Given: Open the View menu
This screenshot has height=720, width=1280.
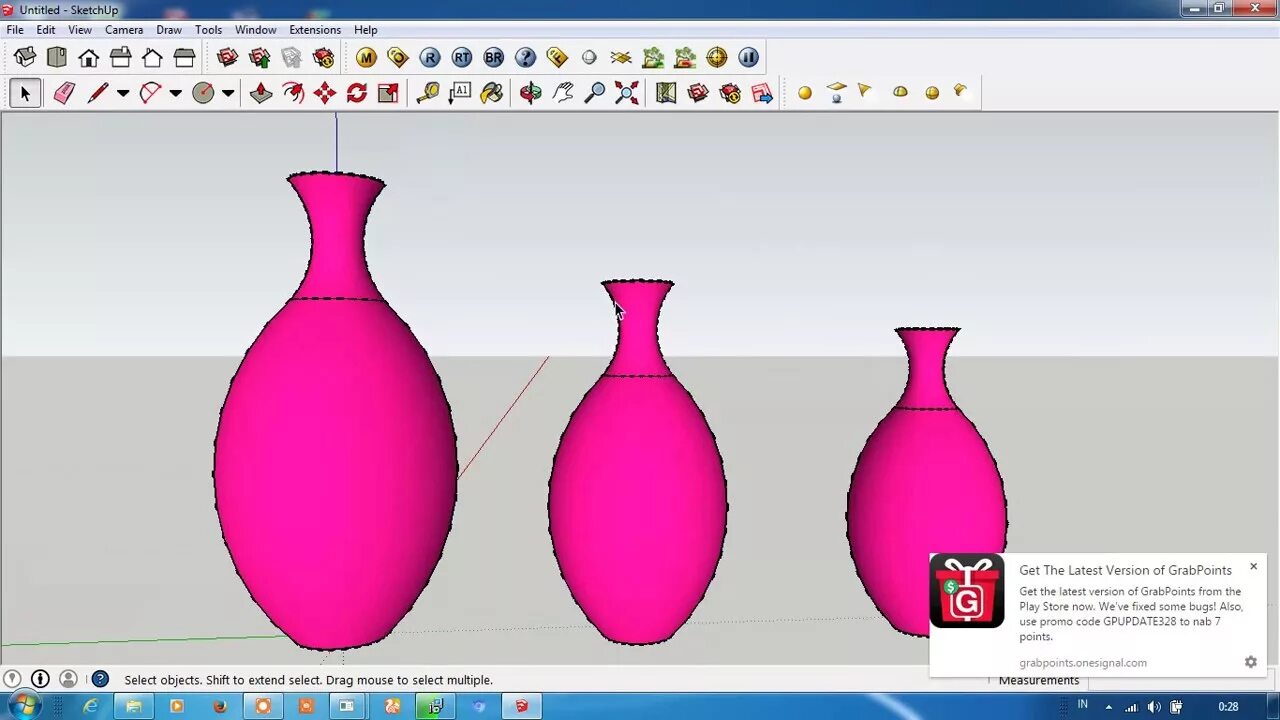Looking at the screenshot, I should (x=80, y=30).
